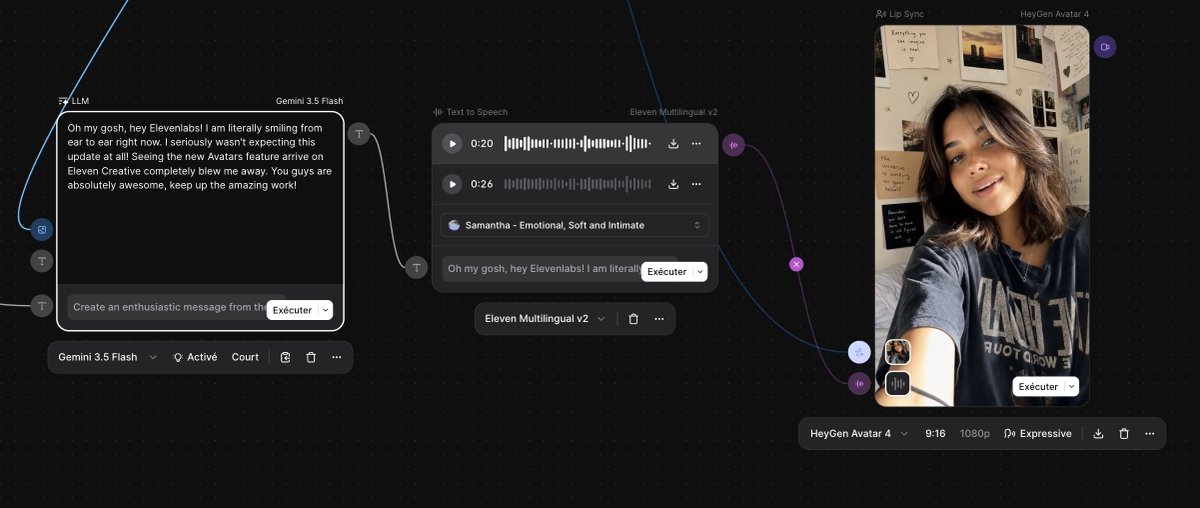Seek within the 0:20 waveform
The width and height of the screenshot is (1200, 508).
[x=578, y=144]
